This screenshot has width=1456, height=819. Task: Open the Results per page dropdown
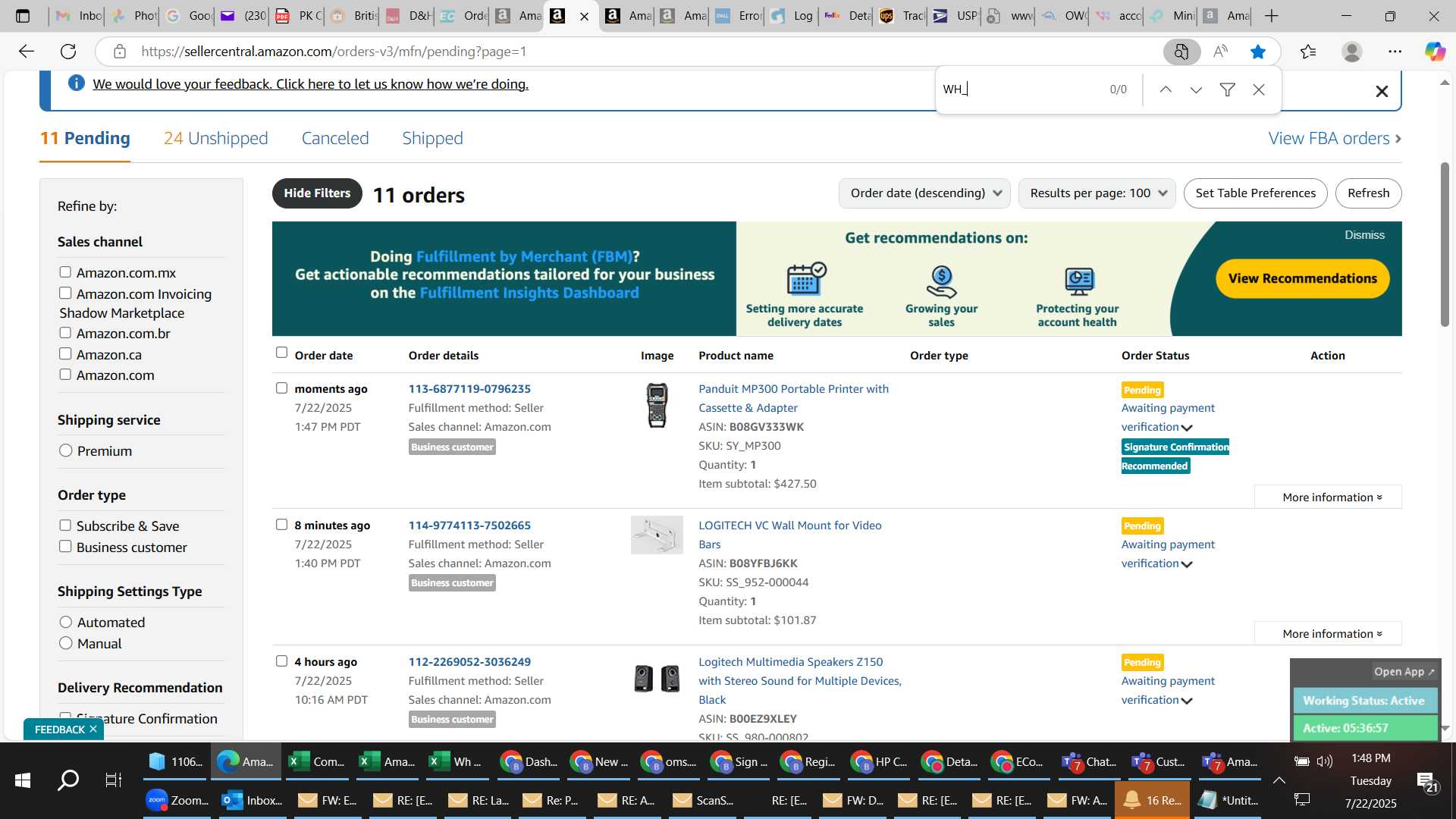(x=1097, y=193)
